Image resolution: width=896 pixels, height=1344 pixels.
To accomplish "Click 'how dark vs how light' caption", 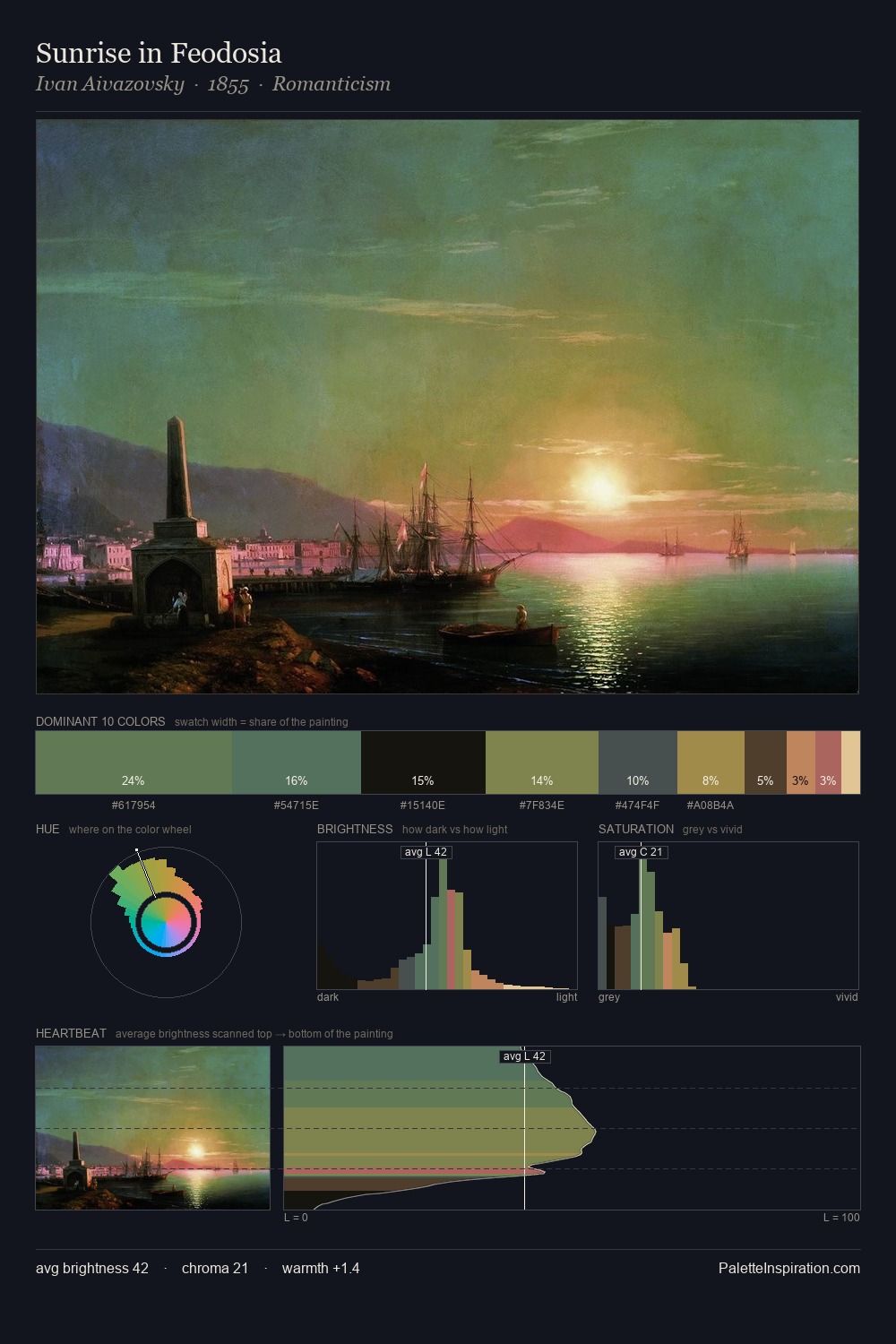I will pyautogui.click(x=455, y=829).
